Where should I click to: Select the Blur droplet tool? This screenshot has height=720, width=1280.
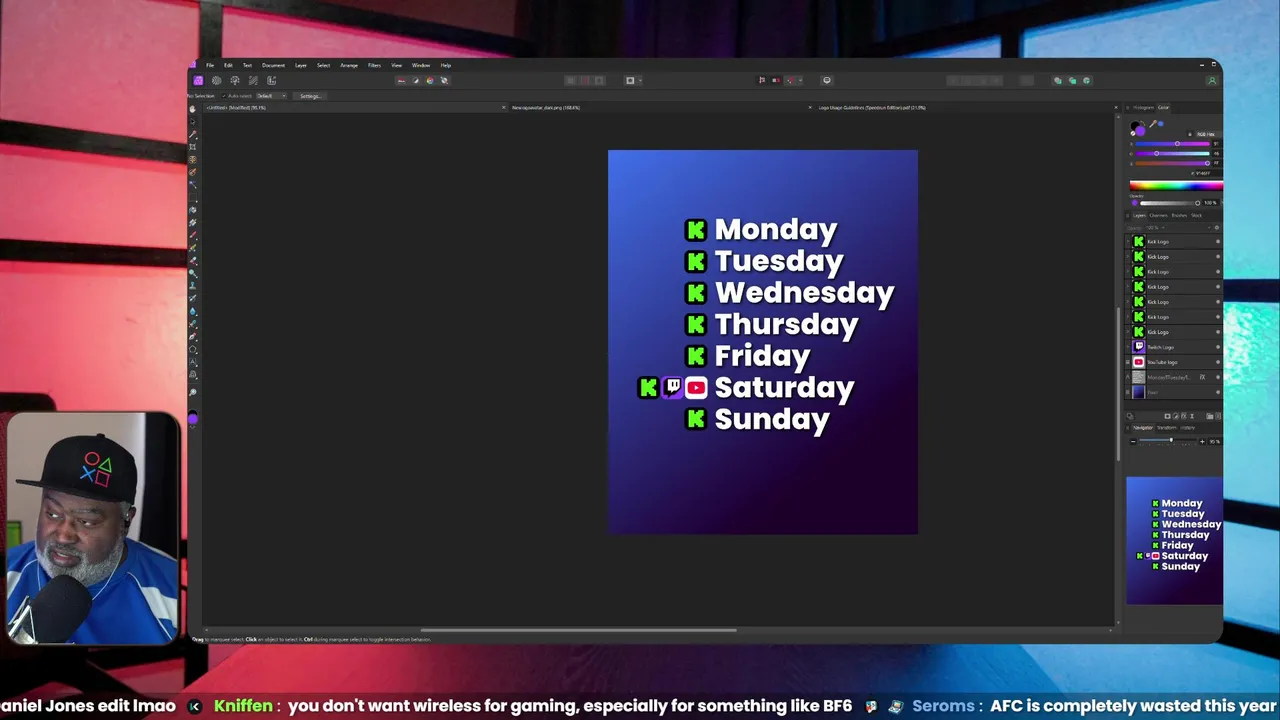[193, 311]
